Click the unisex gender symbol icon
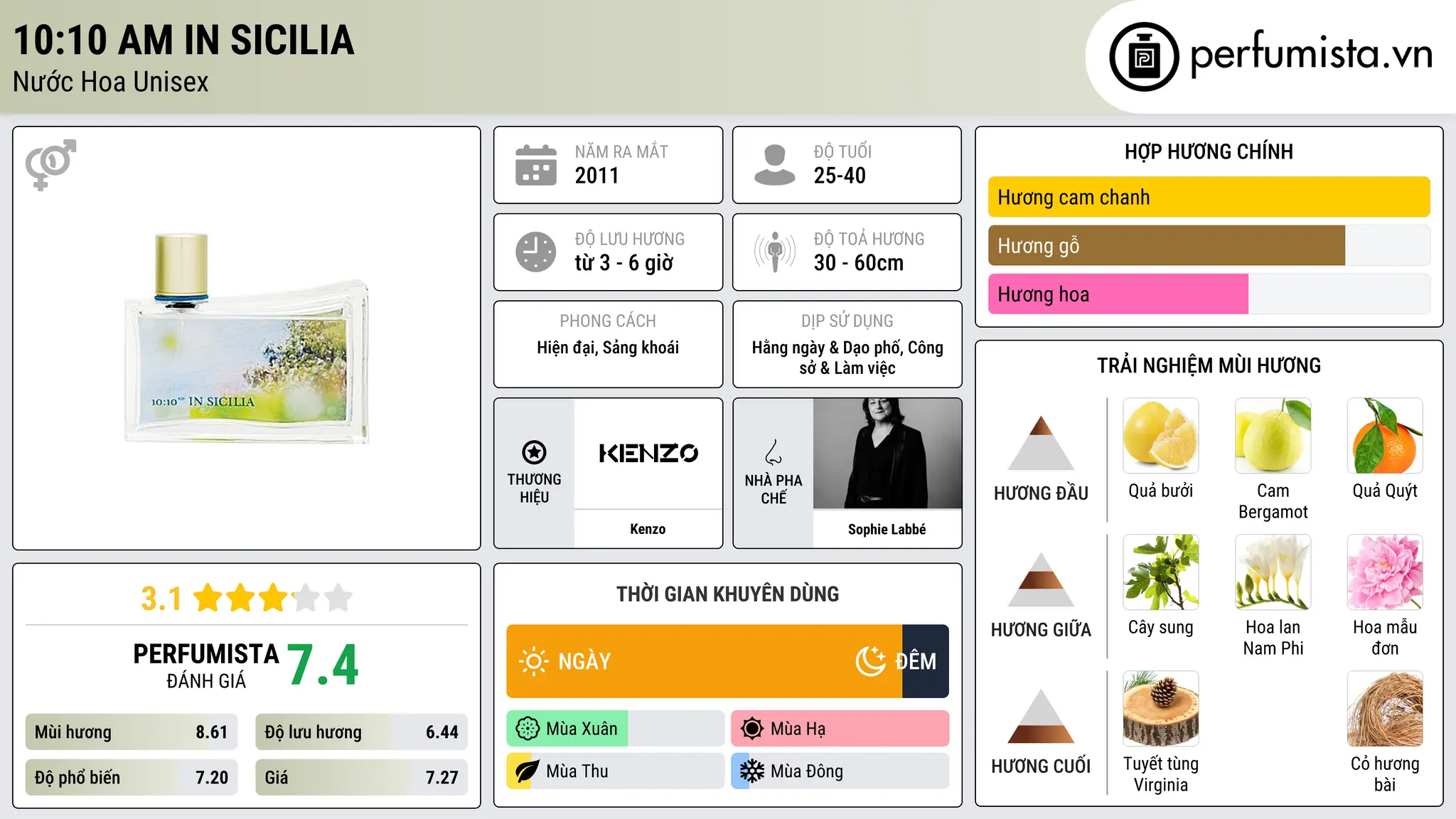Image resolution: width=1456 pixels, height=819 pixels. click(50, 164)
